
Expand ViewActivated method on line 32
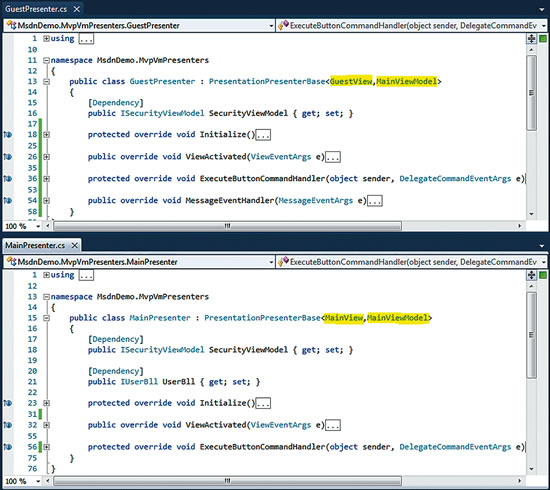point(46,425)
